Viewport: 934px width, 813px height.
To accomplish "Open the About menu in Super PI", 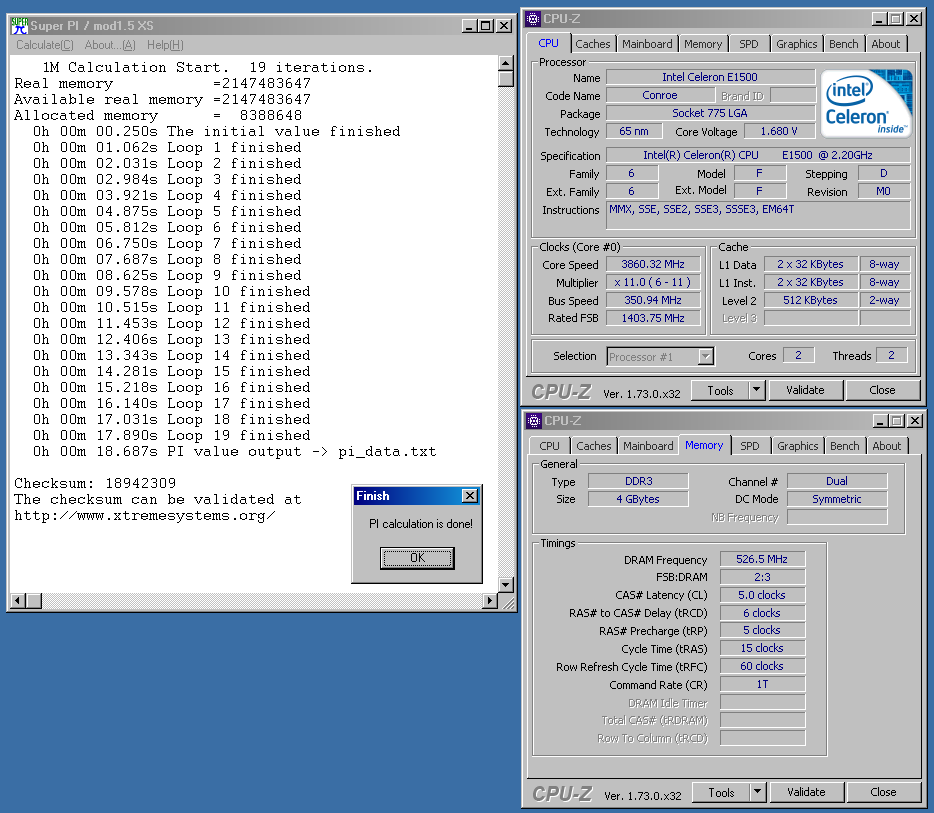I will [x=110, y=45].
